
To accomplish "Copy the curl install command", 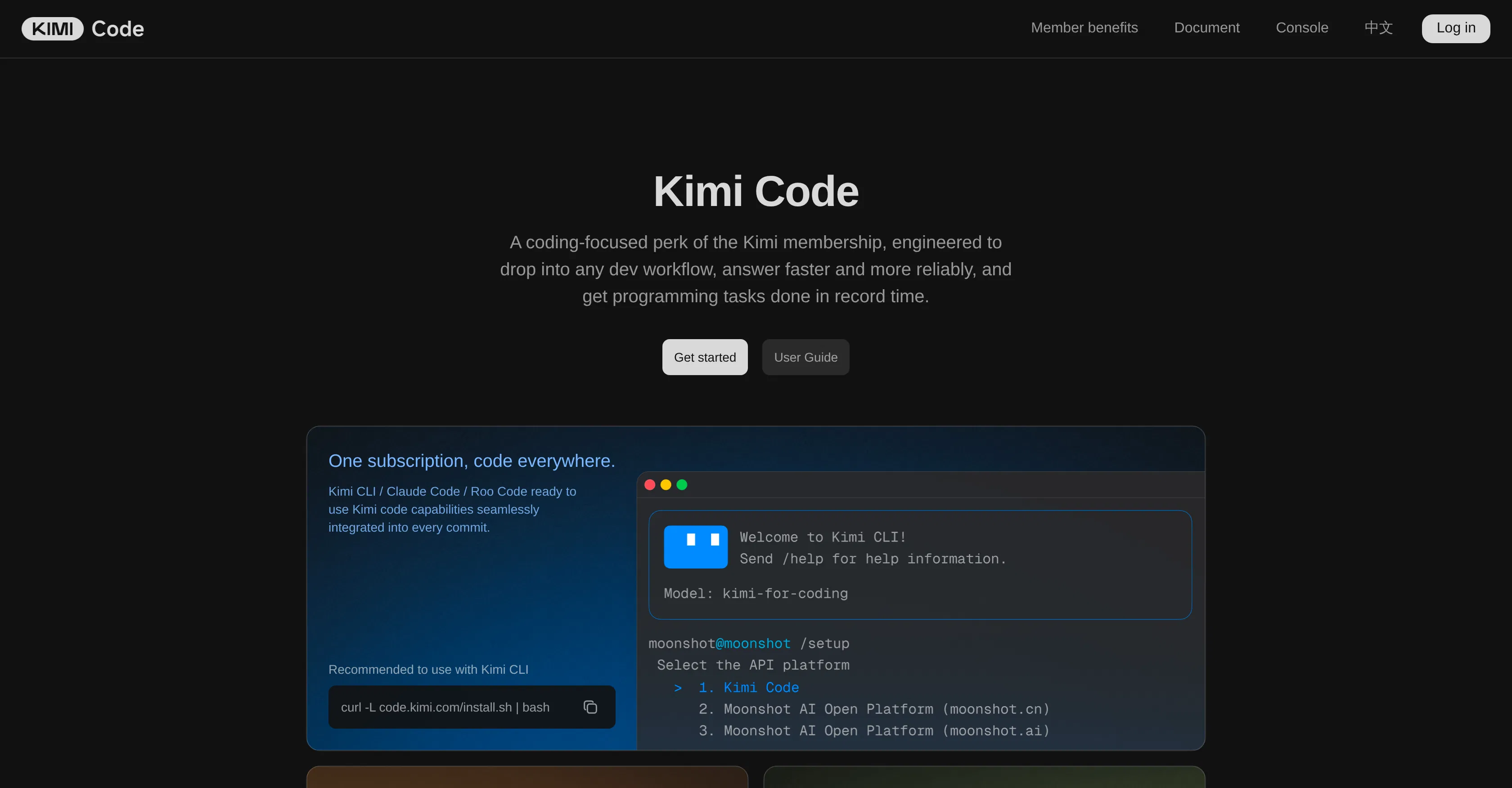I will pyautogui.click(x=590, y=707).
